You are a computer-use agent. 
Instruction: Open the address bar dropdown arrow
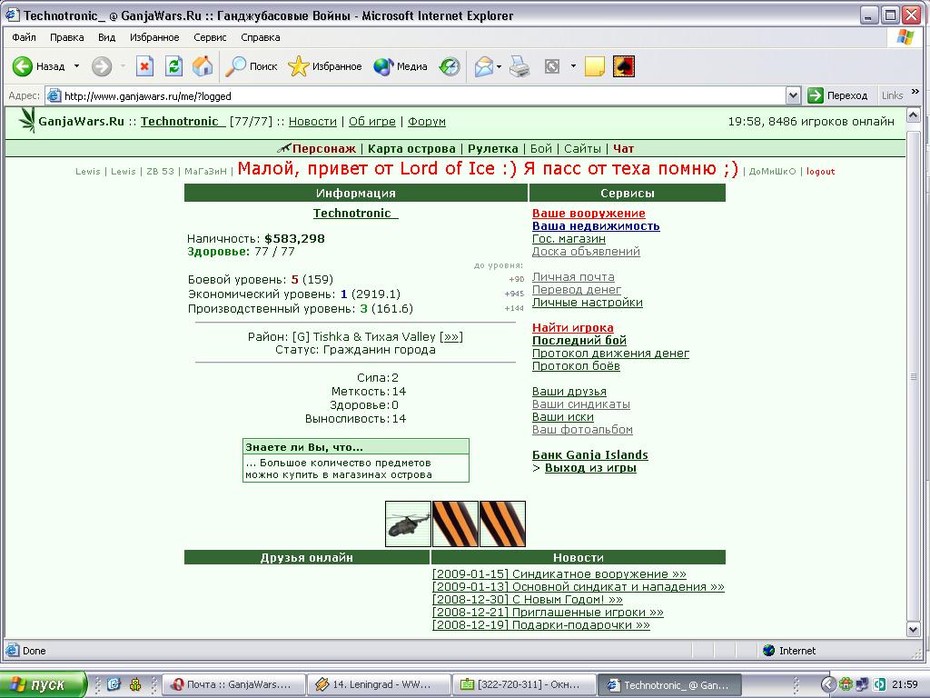pyautogui.click(x=793, y=95)
